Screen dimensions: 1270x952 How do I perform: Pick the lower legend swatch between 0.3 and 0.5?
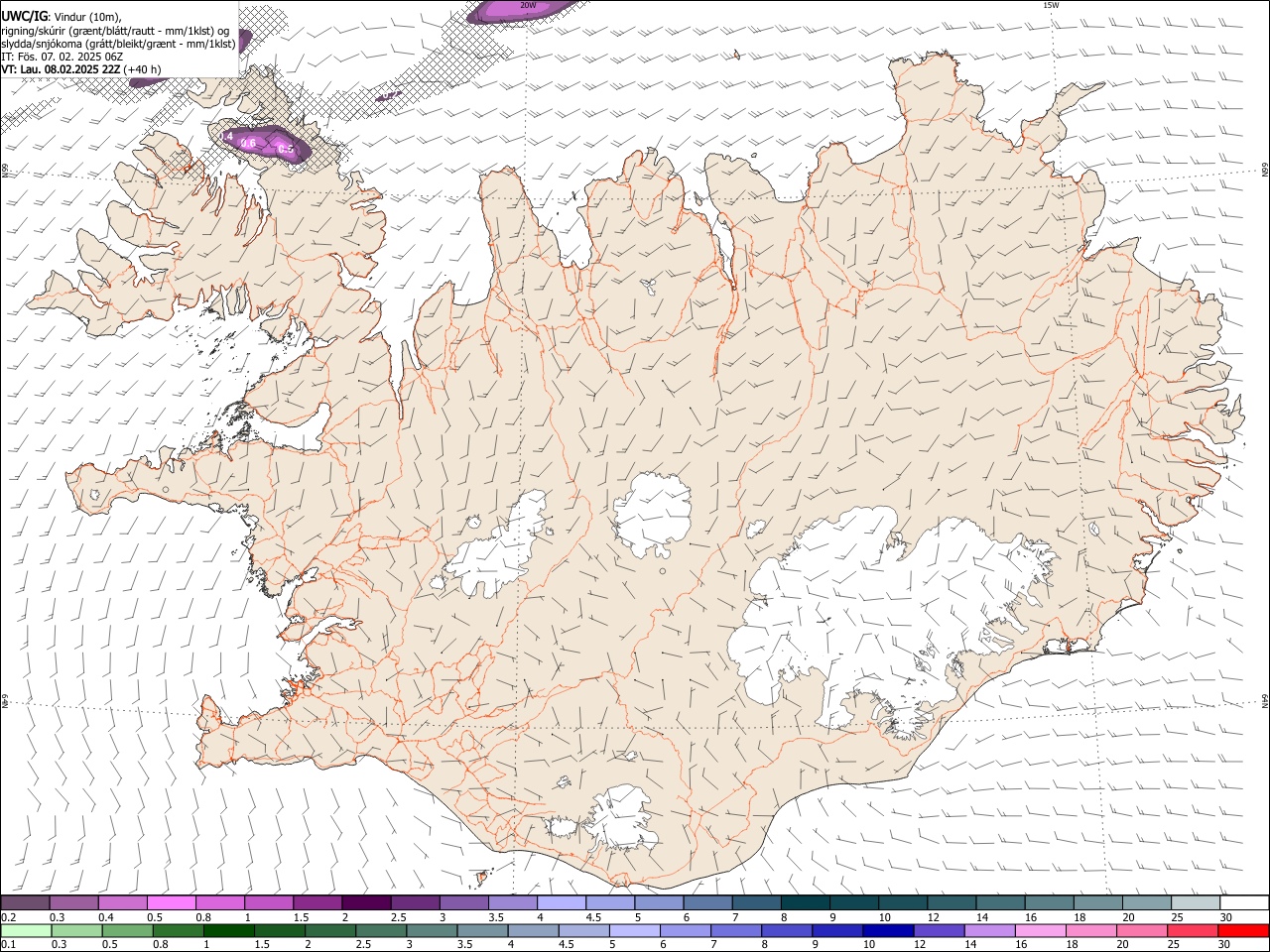click(x=77, y=930)
